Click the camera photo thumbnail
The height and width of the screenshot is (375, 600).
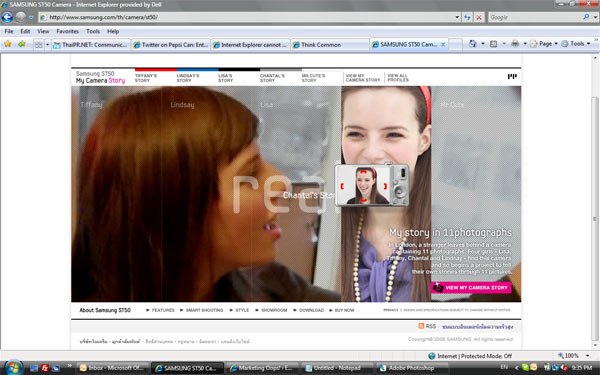(x=364, y=186)
